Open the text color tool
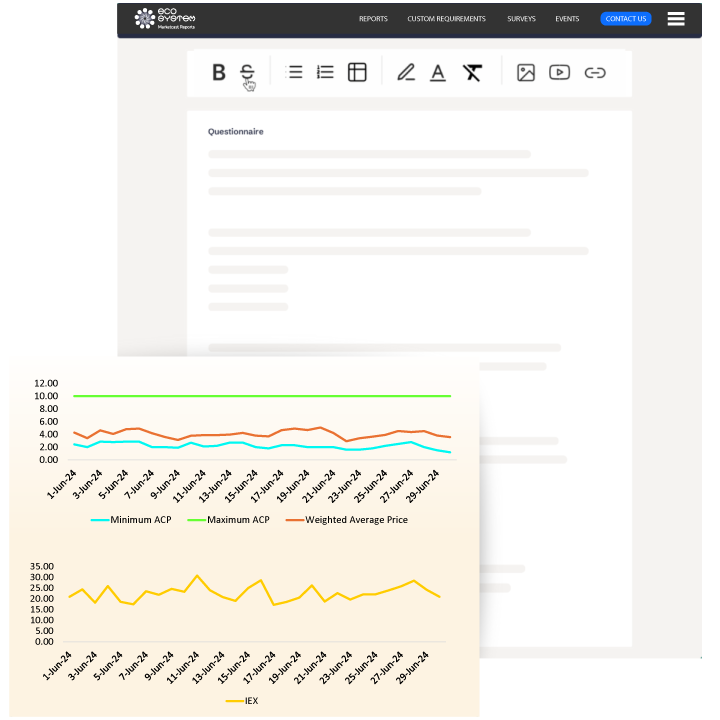This screenshot has width=720, height=720. pos(438,72)
